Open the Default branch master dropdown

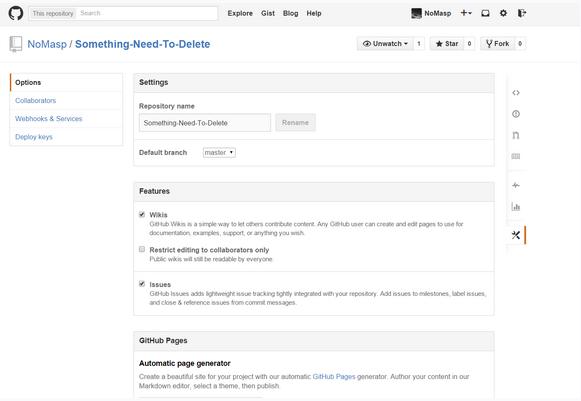pos(219,152)
